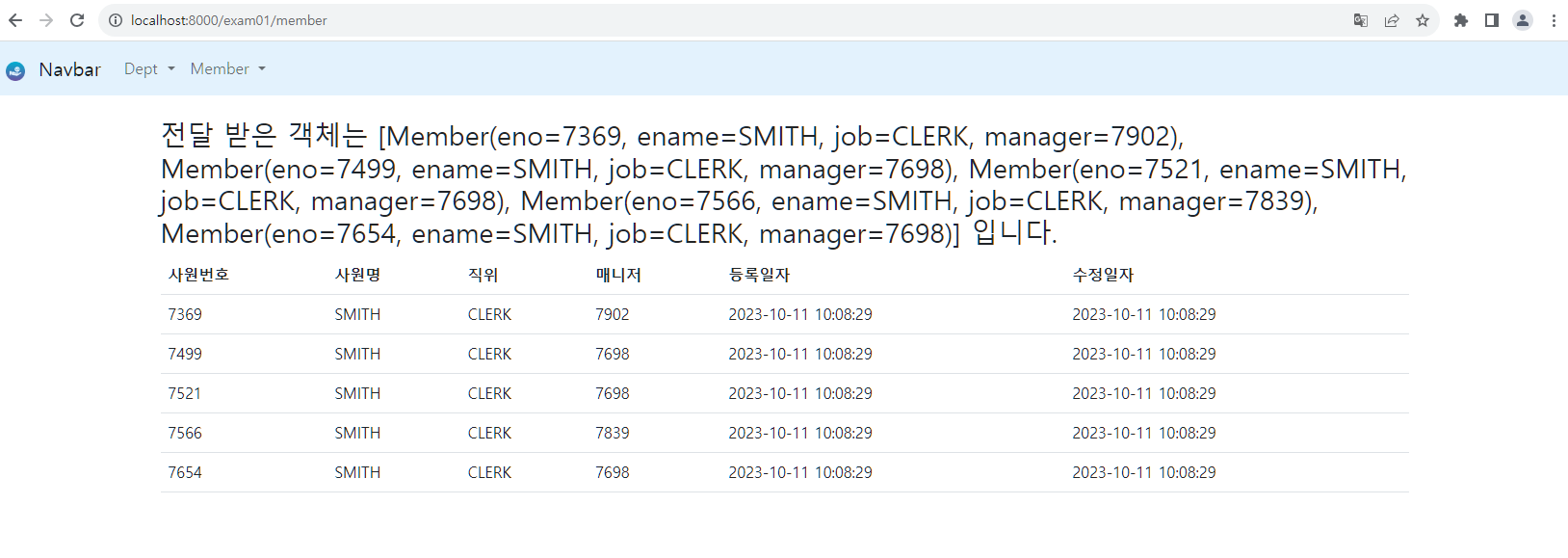Image resolution: width=1568 pixels, height=558 pixels.
Task: View site information icon in address bar
Action: pyautogui.click(x=116, y=20)
